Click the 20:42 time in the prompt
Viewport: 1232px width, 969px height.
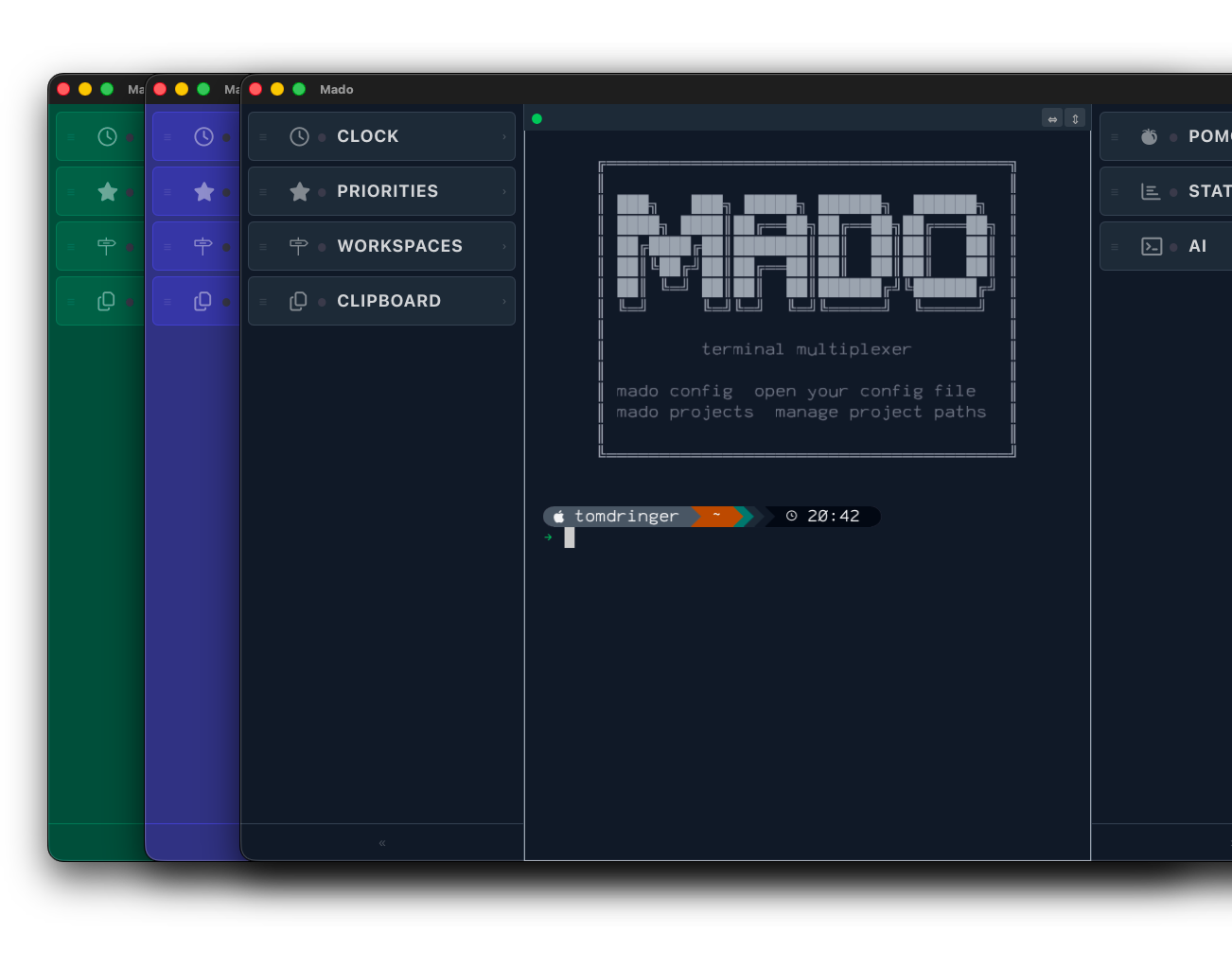click(x=834, y=516)
